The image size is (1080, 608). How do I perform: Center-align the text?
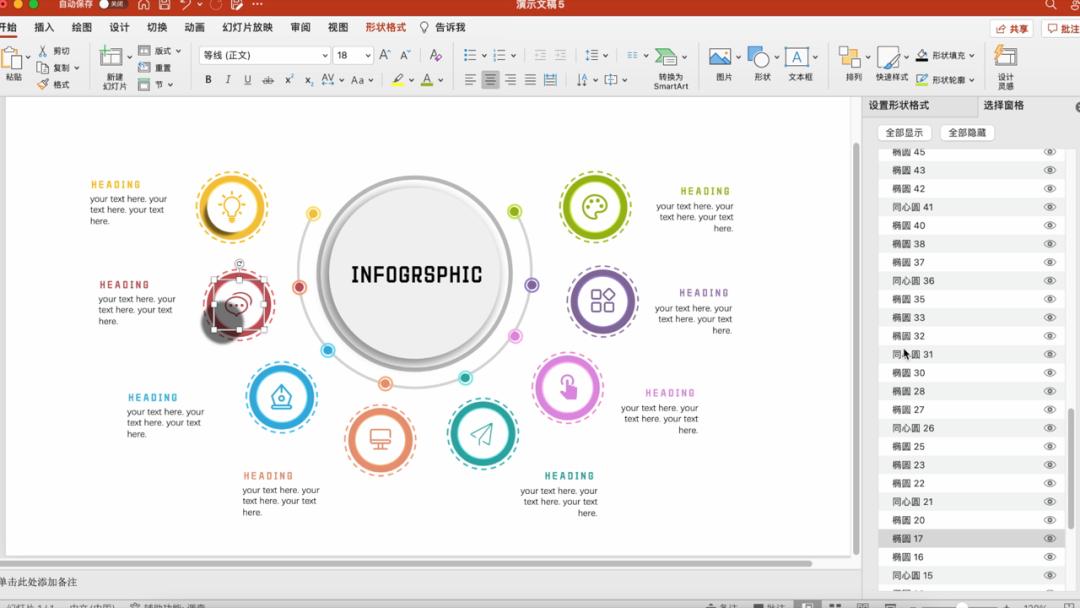pyautogui.click(x=490, y=80)
